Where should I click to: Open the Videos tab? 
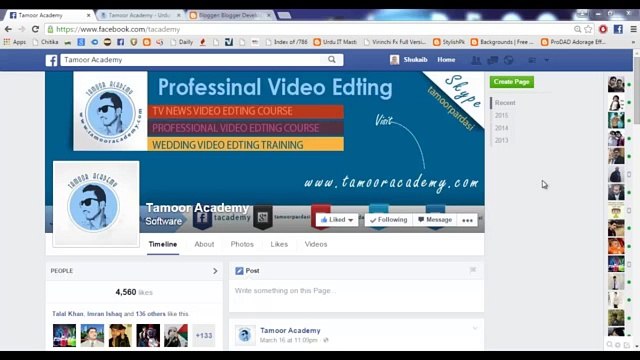[x=316, y=244]
